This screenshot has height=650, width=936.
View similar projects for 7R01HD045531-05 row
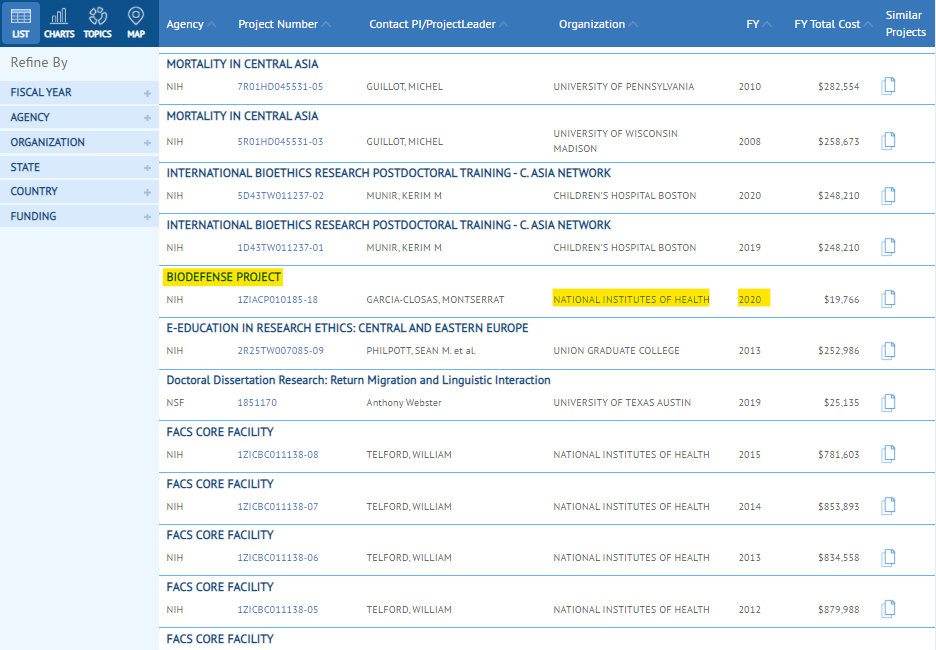888,86
